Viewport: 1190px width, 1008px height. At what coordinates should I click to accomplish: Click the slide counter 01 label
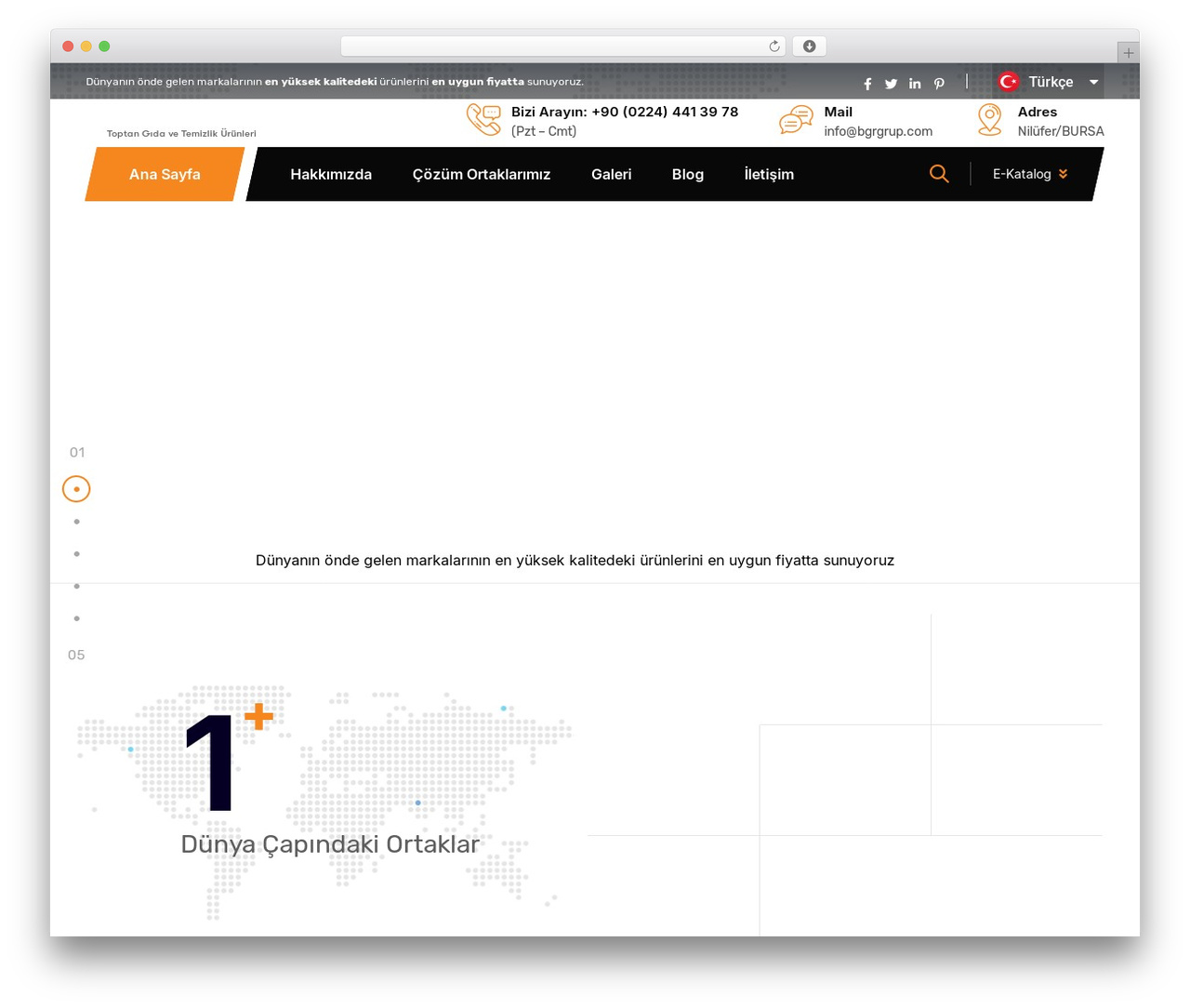[77, 452]
